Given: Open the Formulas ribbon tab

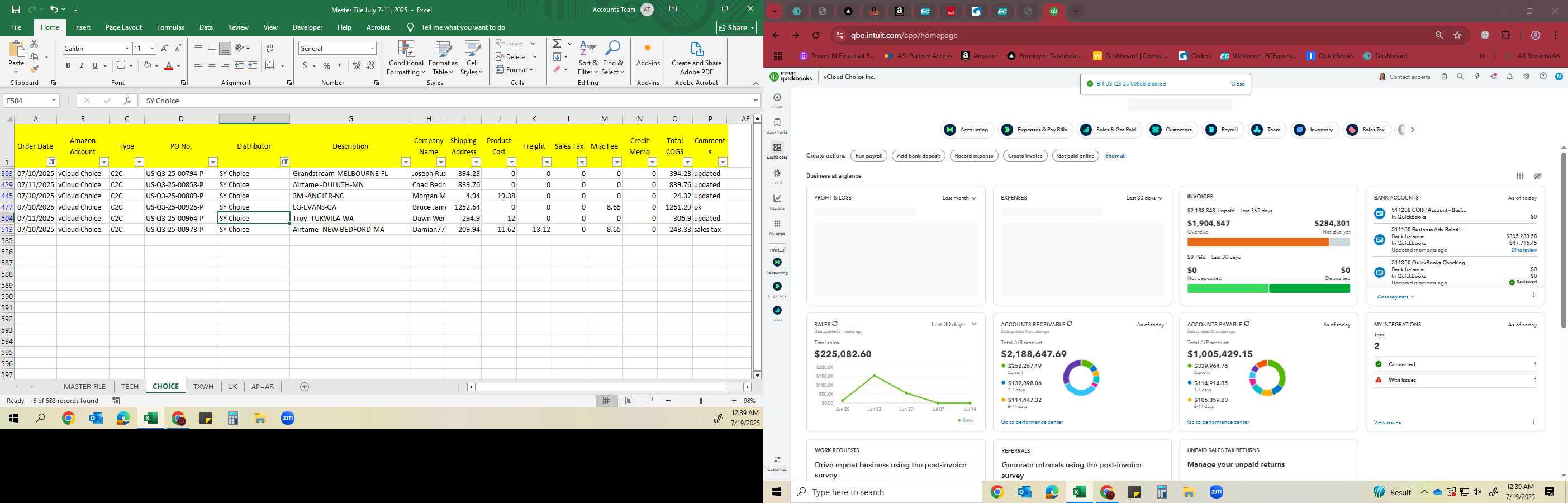Looking at the screenshot, I should click(x=170, y=27).
